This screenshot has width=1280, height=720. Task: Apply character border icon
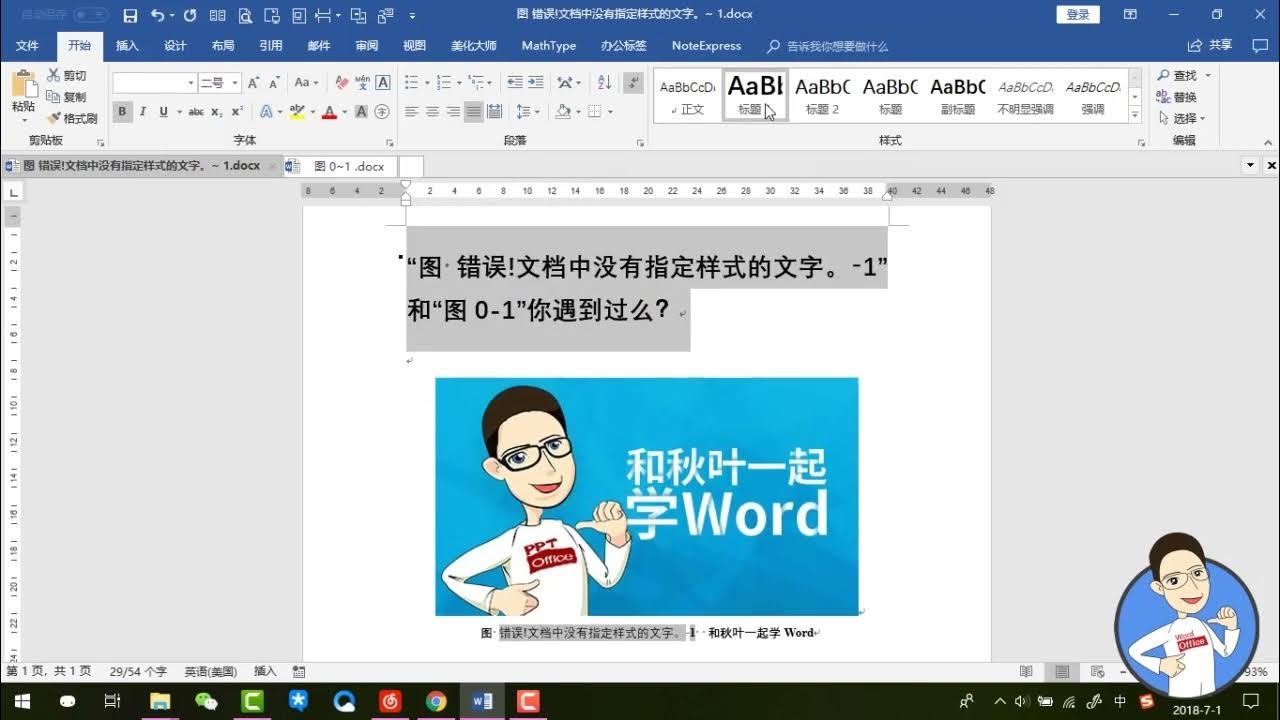click(382, 83)
